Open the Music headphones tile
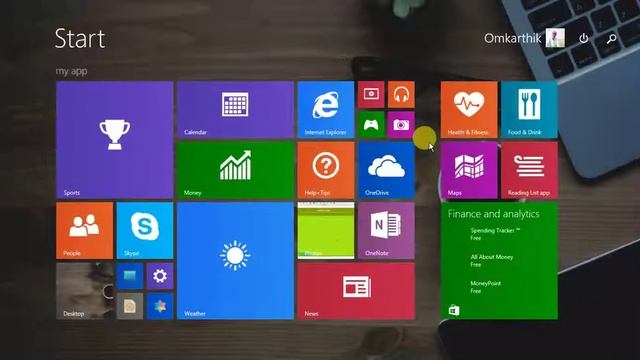This screenshot has height=360, width=640. pos(401,94)
